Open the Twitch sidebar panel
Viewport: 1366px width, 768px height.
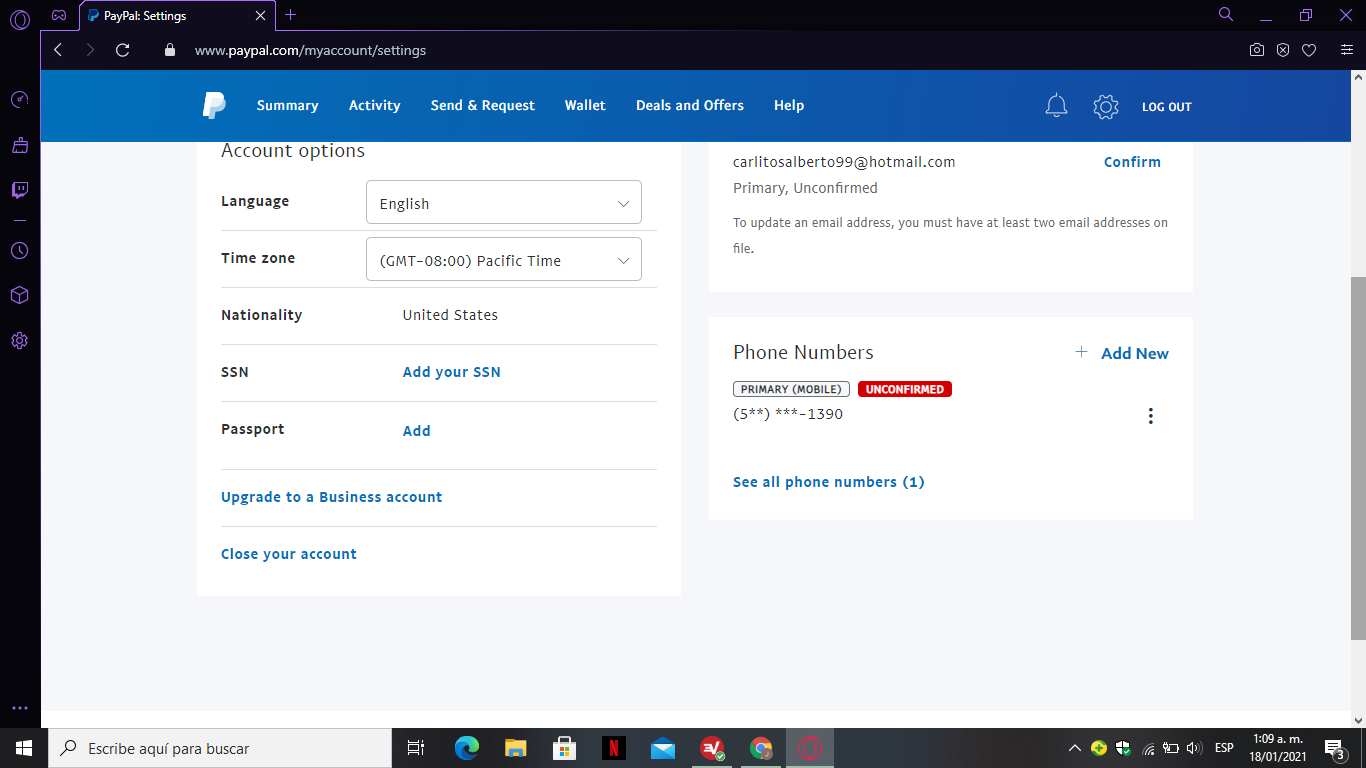(x=19, y=190)
